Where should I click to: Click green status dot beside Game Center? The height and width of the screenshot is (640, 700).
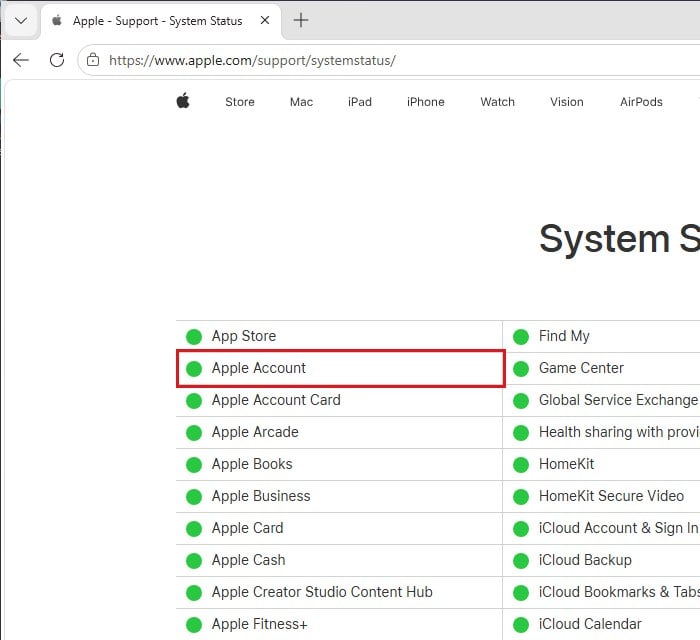click(x=521, y=369)
